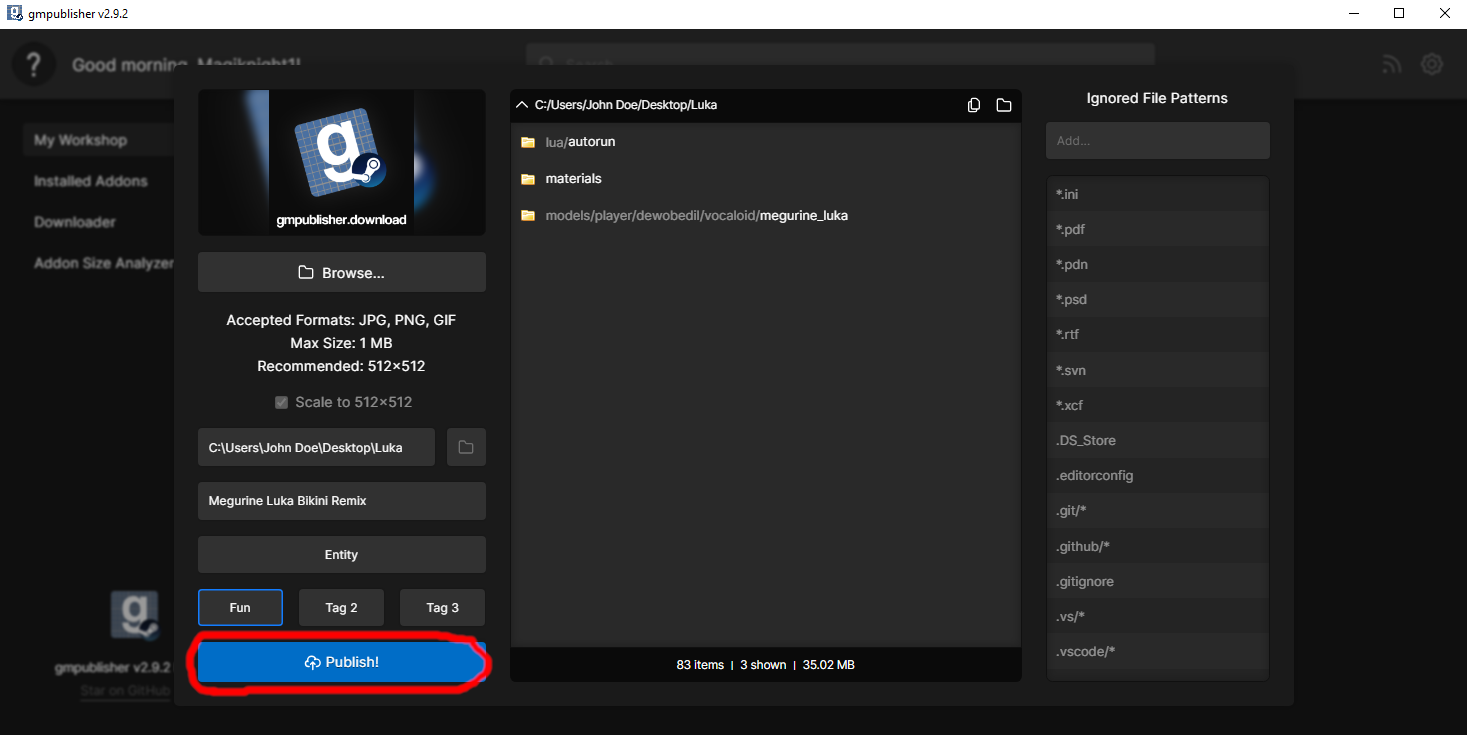
Task: Click the Add... ignored pattern field
Action: (1158, 141)
